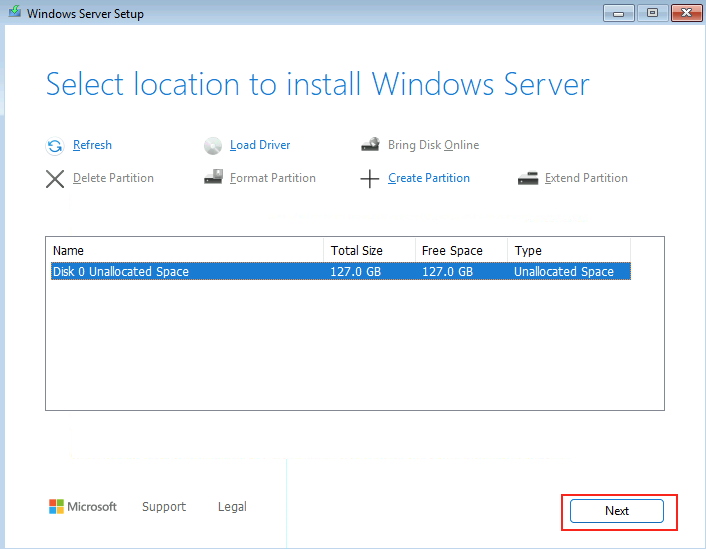706x549 pixels.
Task: Open the Load Driver link
Action: [260, 145]
